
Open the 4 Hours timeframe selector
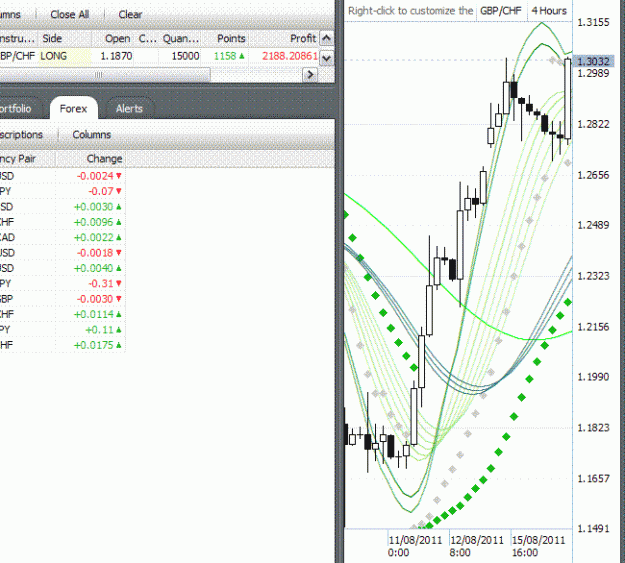[549, 11]
